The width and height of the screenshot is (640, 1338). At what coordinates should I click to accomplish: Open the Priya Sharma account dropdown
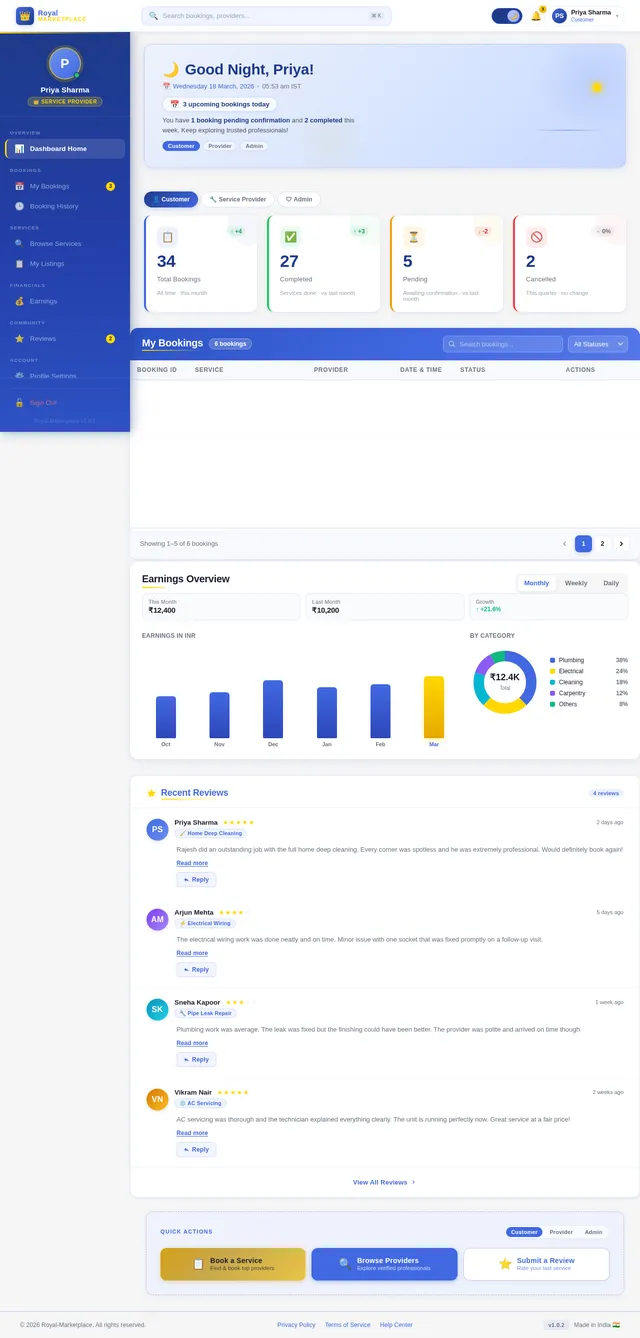click(586, 16)
